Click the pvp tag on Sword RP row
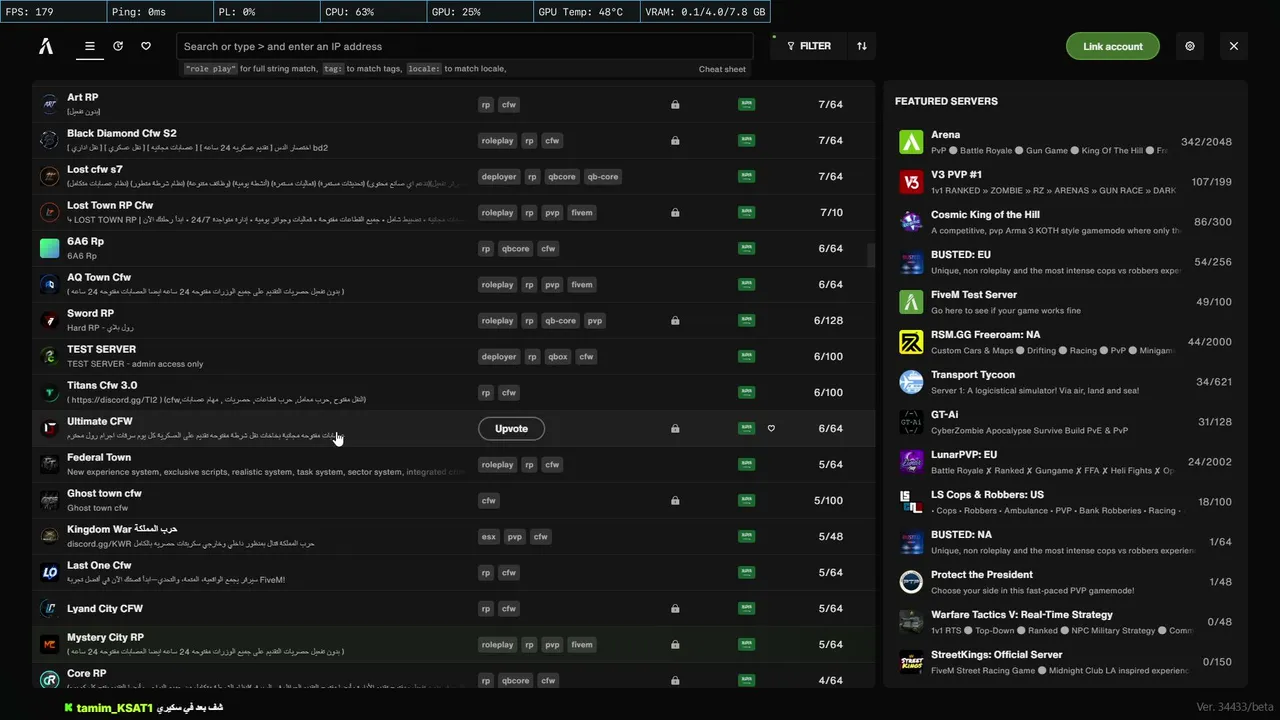Viewport: 1280px width, 720px height. click(x=595, y=321)
